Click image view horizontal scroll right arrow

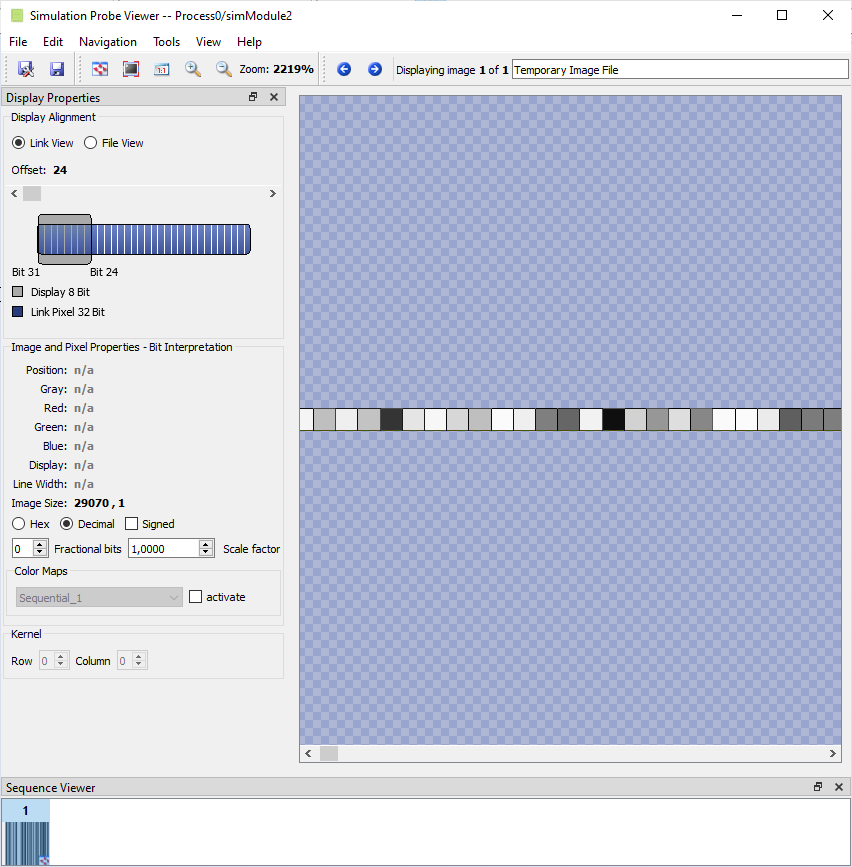point(833,754)
